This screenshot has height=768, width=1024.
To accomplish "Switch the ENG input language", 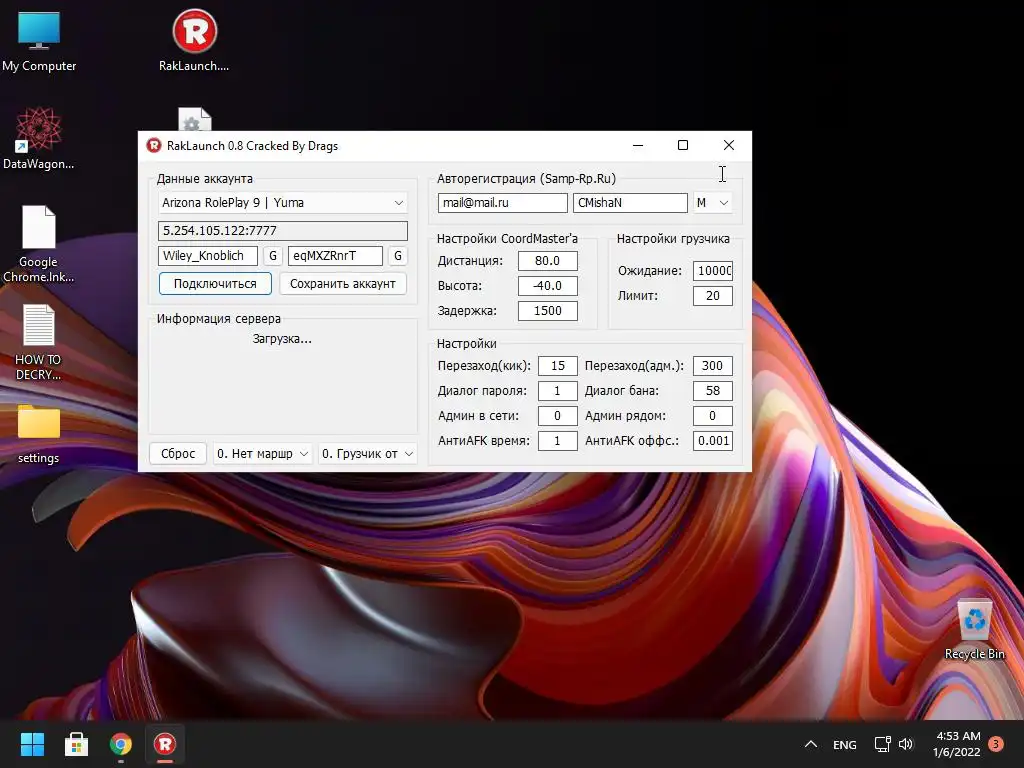I will coord(844,744).
